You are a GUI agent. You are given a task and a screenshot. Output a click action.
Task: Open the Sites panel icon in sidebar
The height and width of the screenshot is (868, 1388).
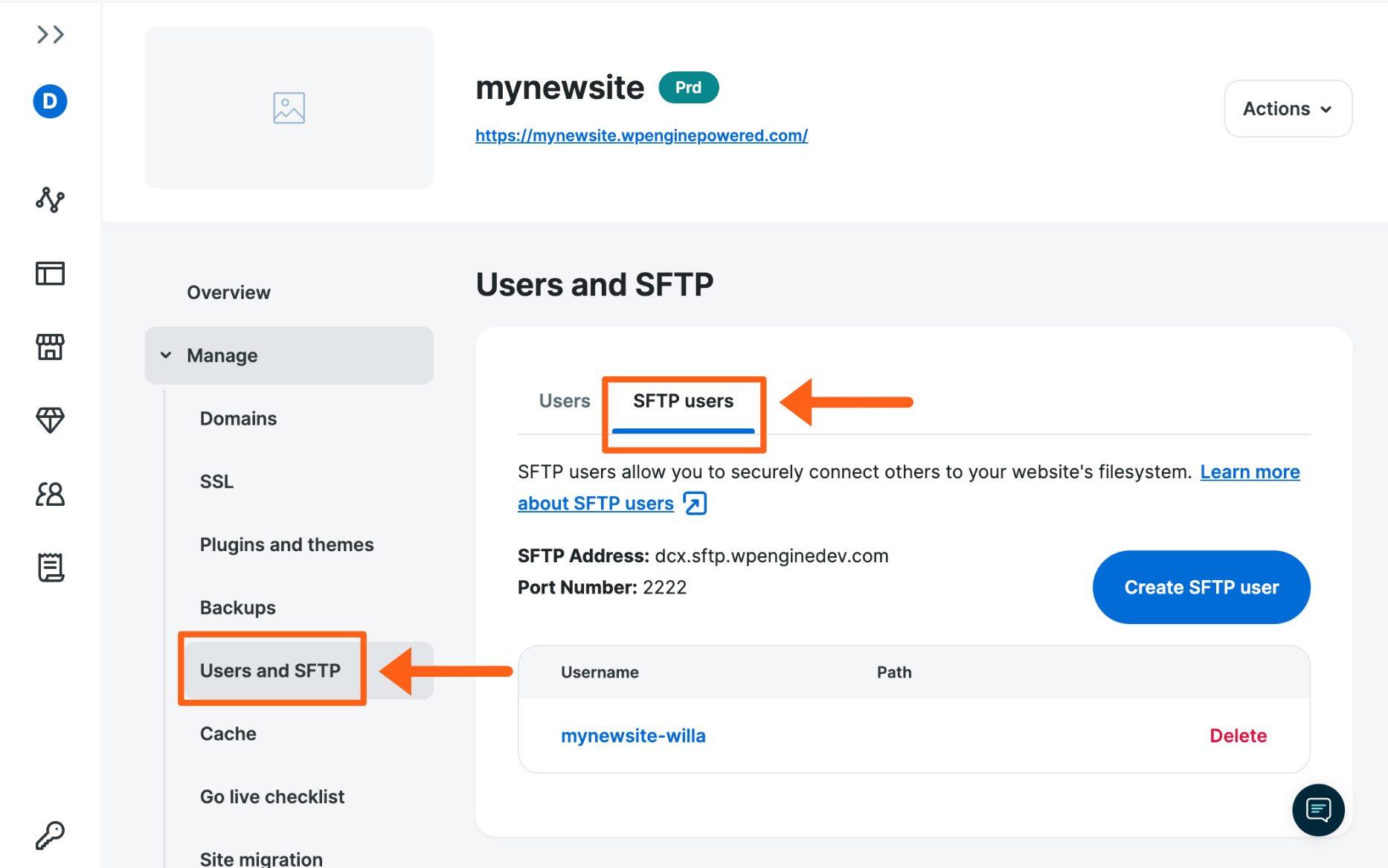click(50, 273)
